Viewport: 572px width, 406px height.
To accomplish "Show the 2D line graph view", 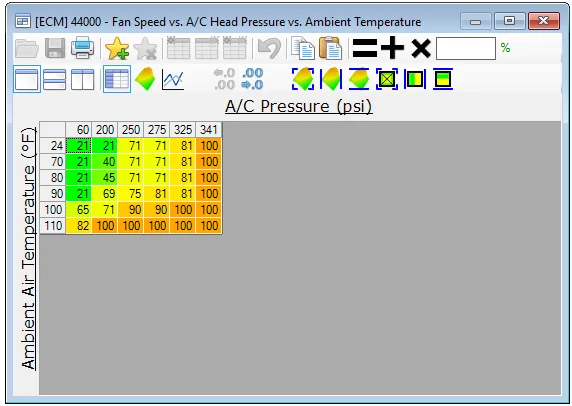I will pos(173,79).
